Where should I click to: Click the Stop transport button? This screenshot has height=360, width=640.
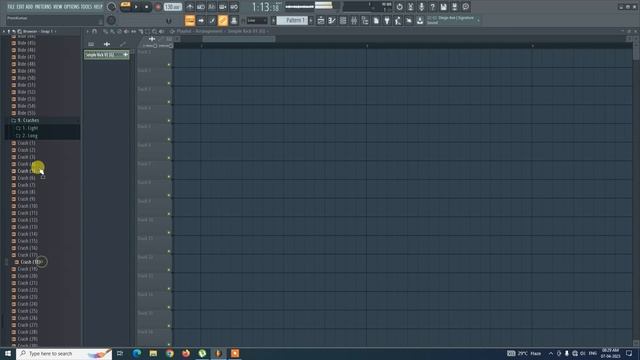click(147, 7)
